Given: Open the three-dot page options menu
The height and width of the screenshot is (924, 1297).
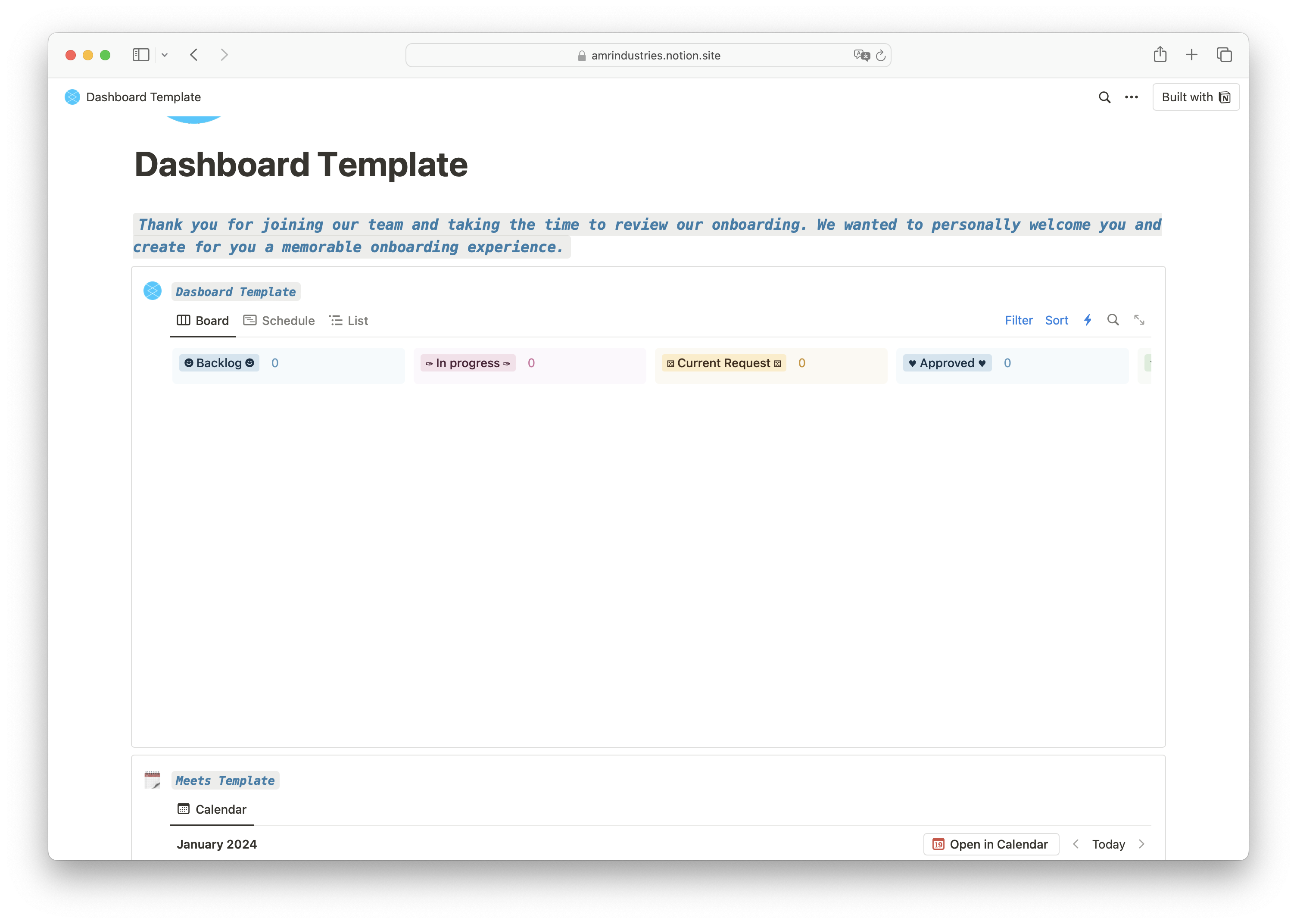Looking at the screenshot, I should click(x=1131, y=97).
